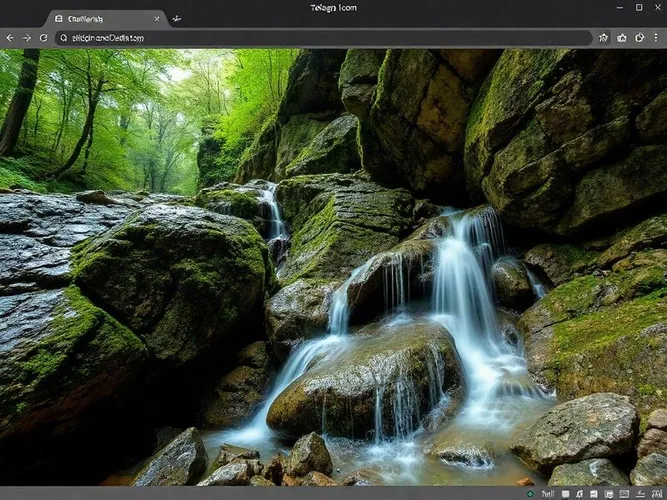667x500 pixels.
Task: Open the favorites collection star-list icon
Action: point(622,38)
